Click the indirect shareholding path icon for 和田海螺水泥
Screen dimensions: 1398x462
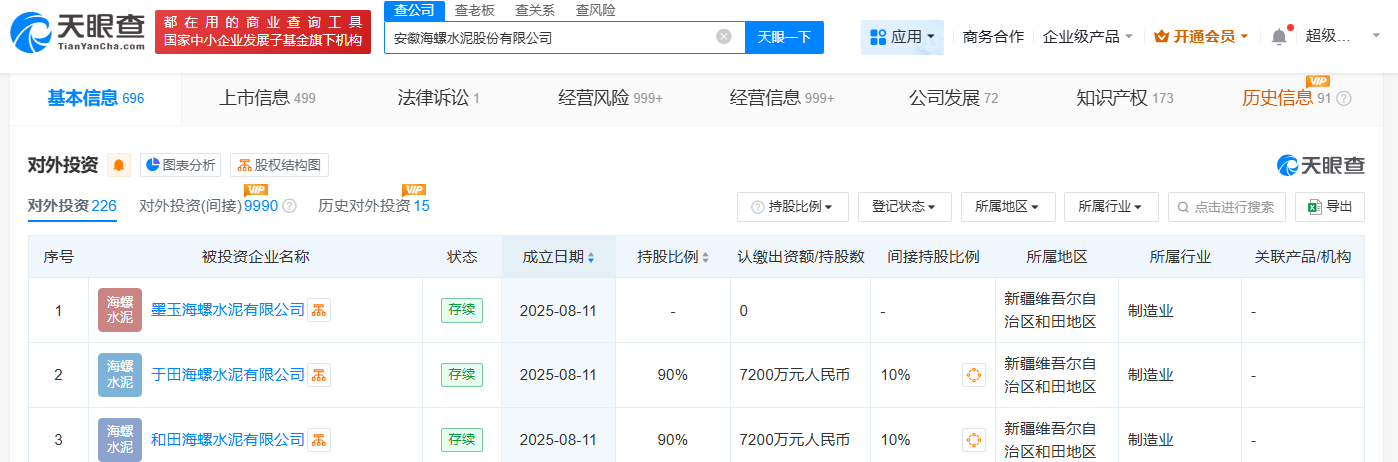[x=973, y=440]
